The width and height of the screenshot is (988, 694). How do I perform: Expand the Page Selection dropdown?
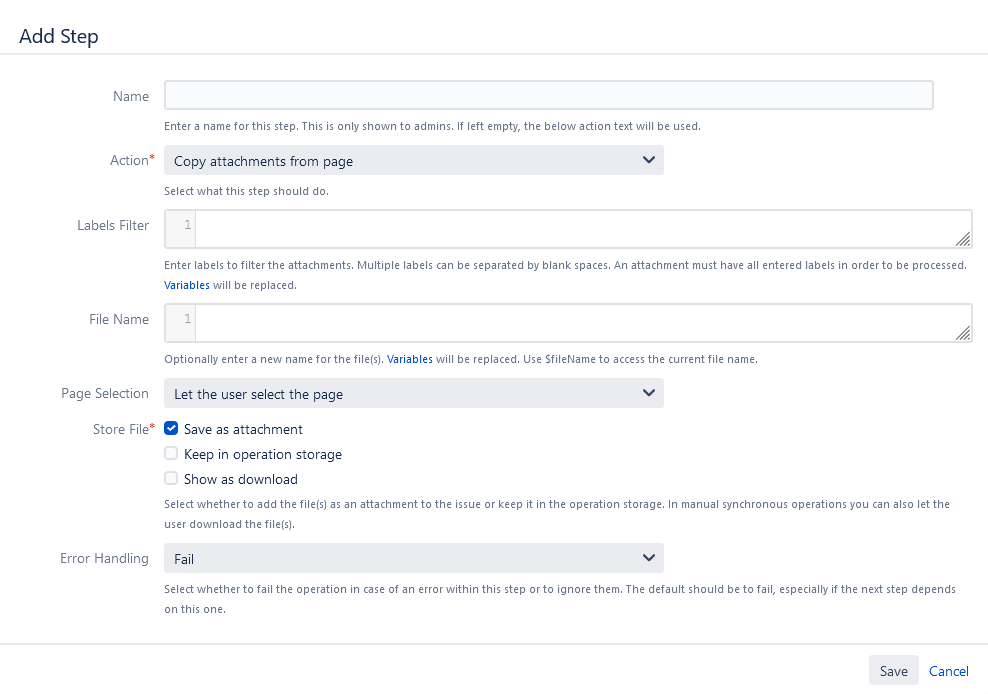(413, 393)
